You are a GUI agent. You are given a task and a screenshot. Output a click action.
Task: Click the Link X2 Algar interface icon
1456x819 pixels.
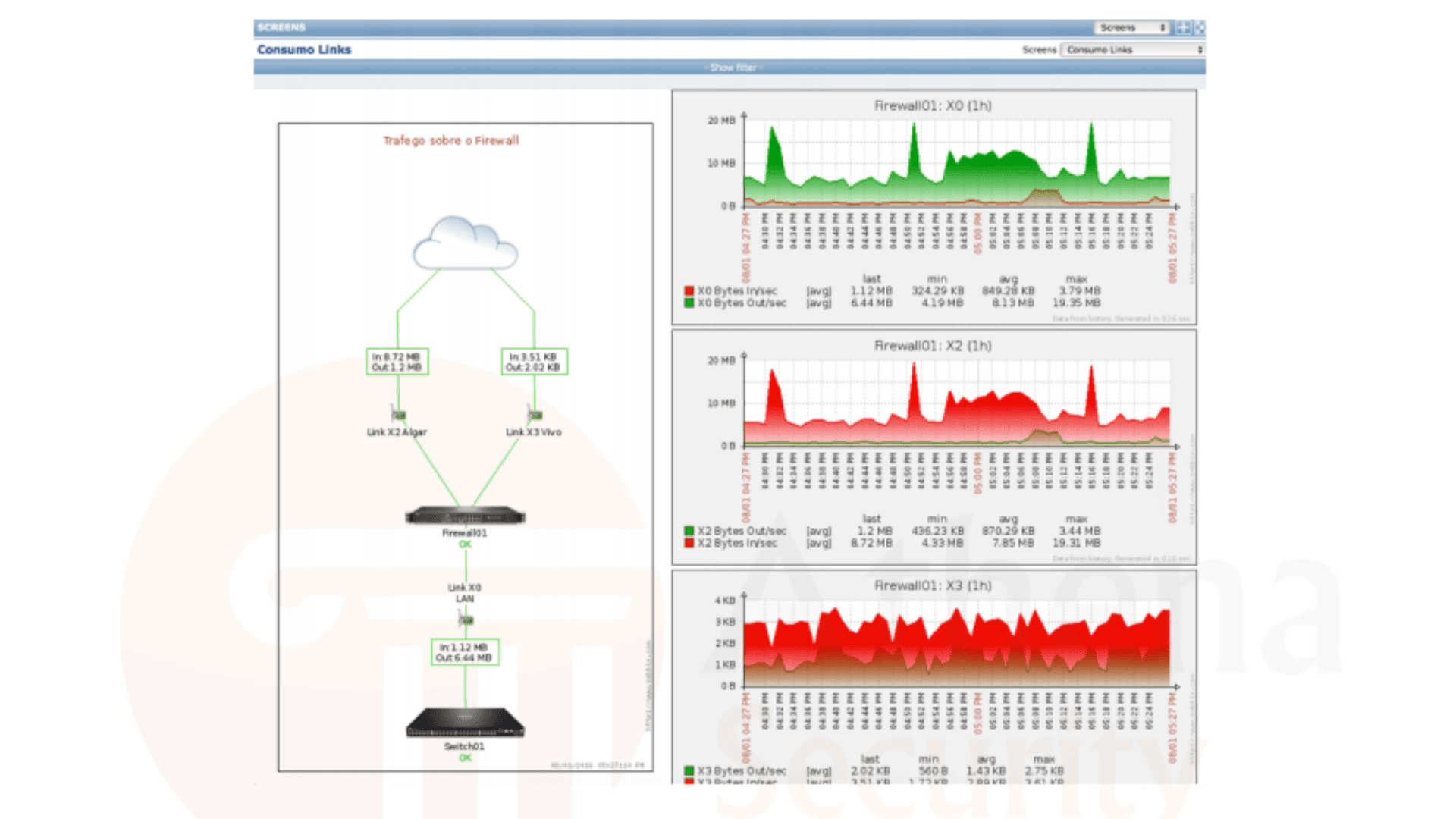pos(397,416)
